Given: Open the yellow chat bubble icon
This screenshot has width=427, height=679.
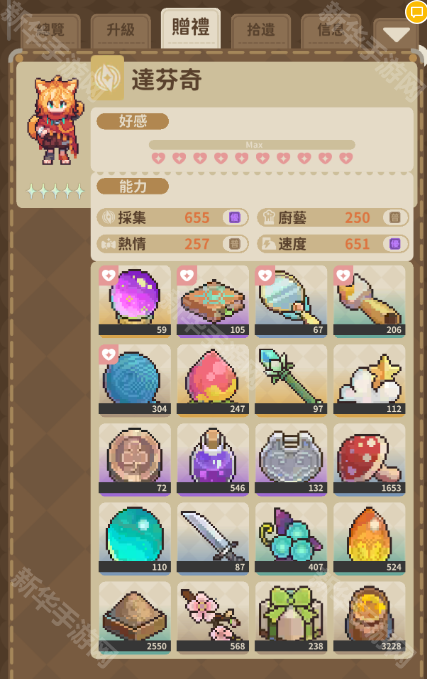Looking at the screenshot, I should [417, 12].
